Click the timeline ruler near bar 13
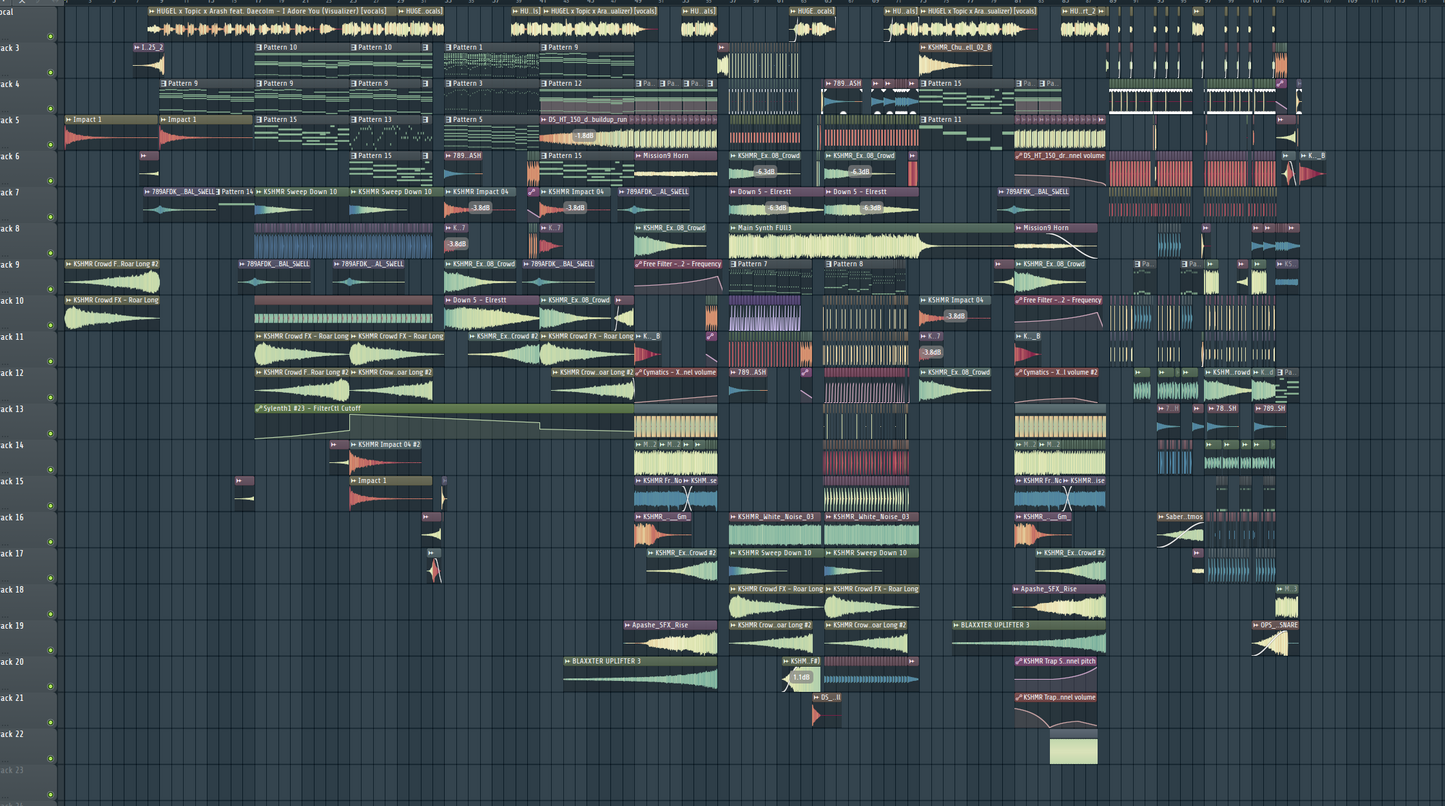1445x806 pixels. (210, 3)
